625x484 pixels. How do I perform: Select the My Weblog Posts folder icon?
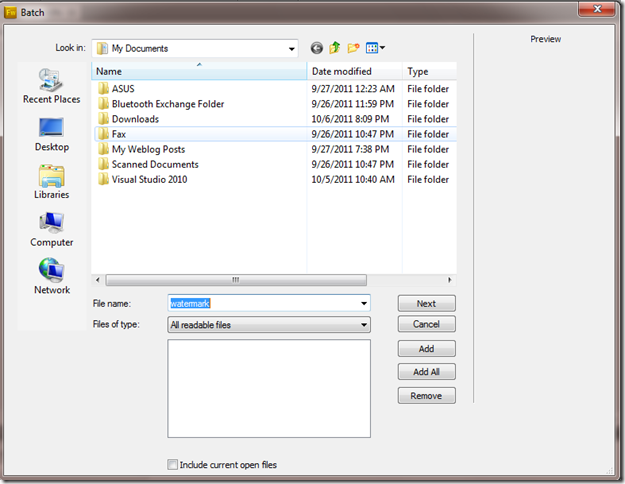[x=103, y=149]
